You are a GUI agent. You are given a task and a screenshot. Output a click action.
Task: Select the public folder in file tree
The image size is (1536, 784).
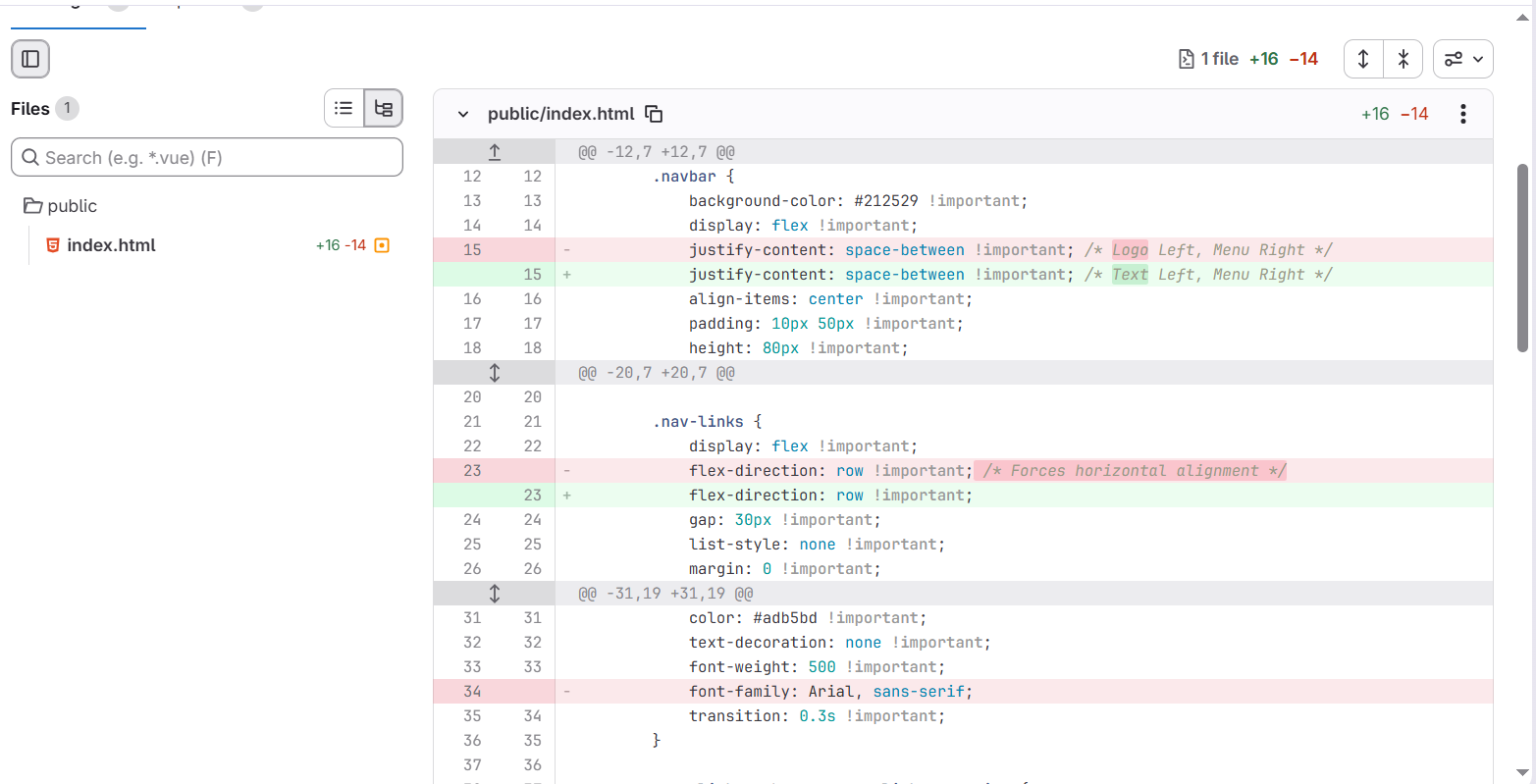pyautogui.click(x=61, y=206)
